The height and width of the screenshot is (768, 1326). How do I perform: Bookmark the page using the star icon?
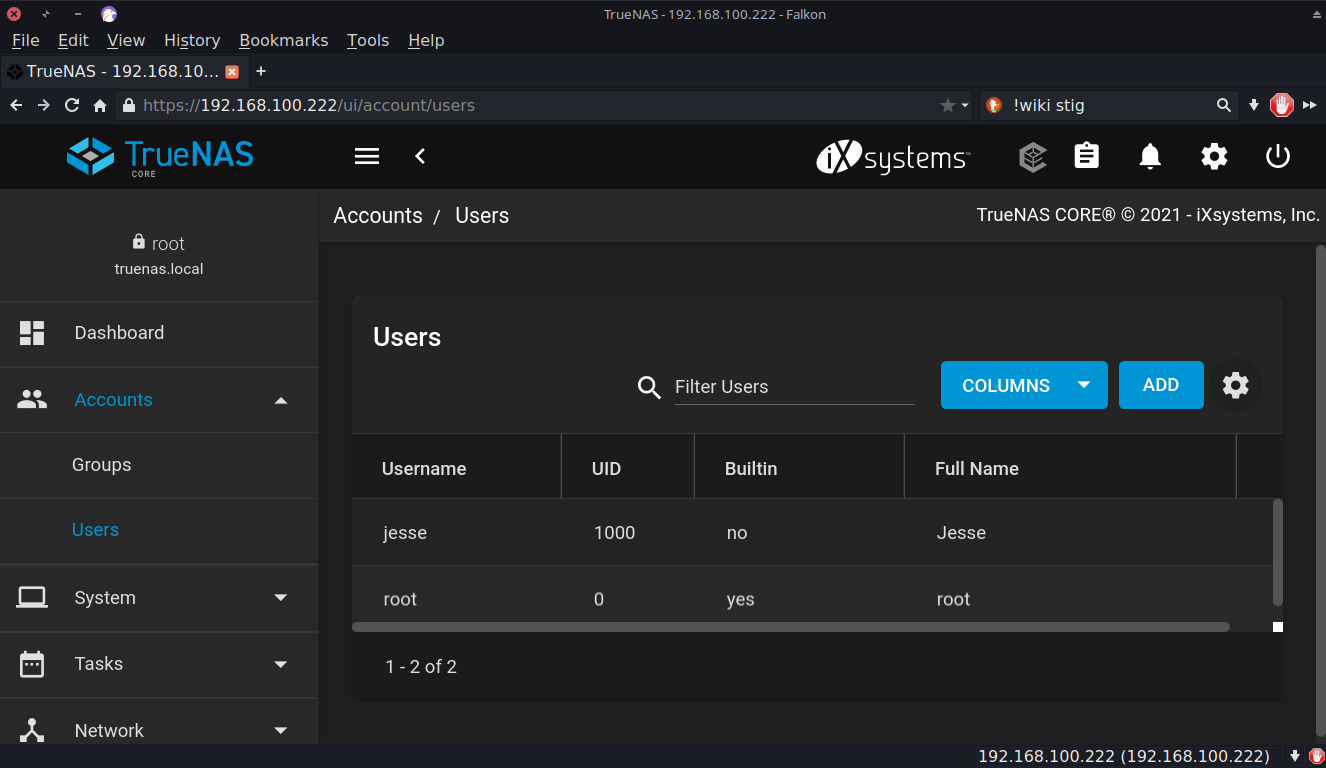click(948, 105)
